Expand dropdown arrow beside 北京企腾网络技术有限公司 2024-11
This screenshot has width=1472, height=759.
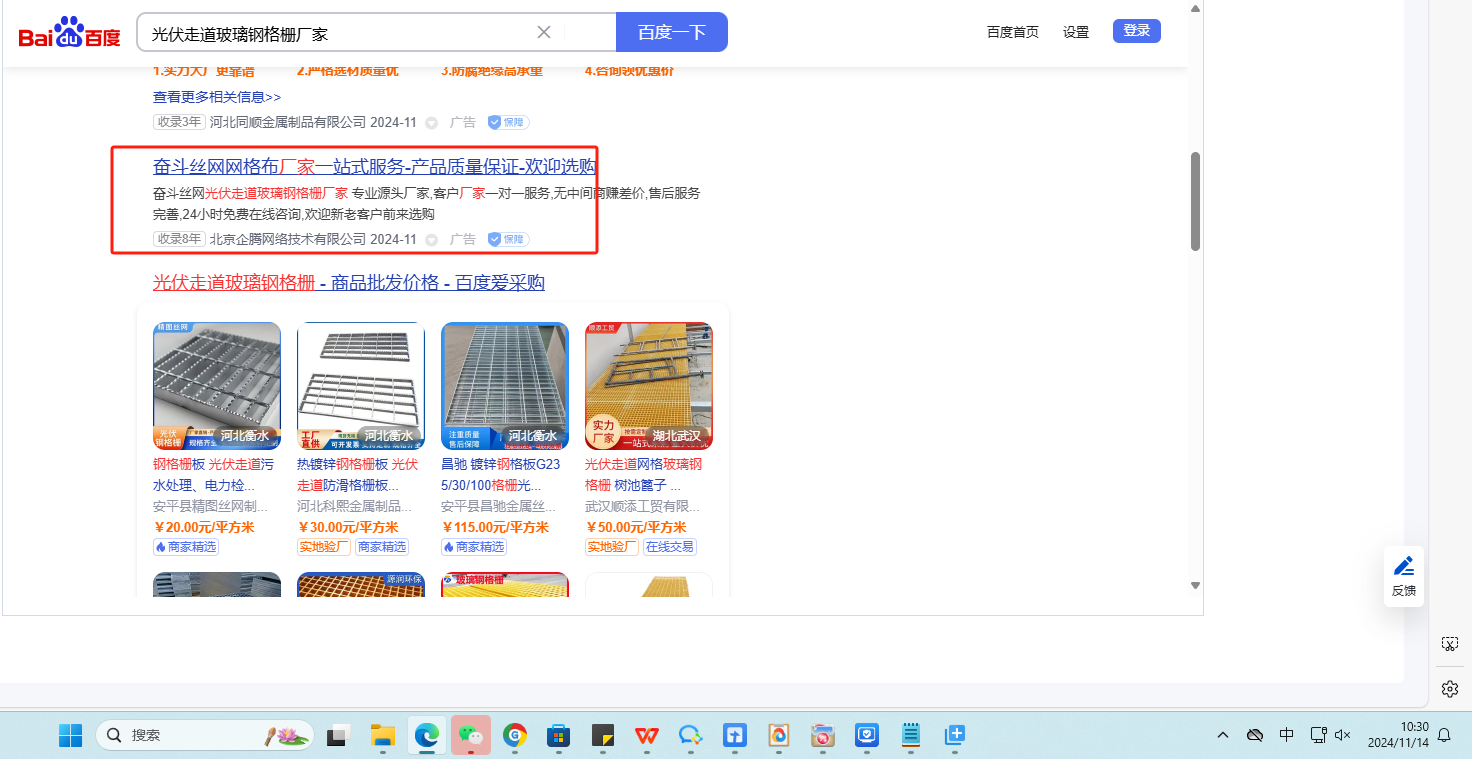[x=432, y=240]
